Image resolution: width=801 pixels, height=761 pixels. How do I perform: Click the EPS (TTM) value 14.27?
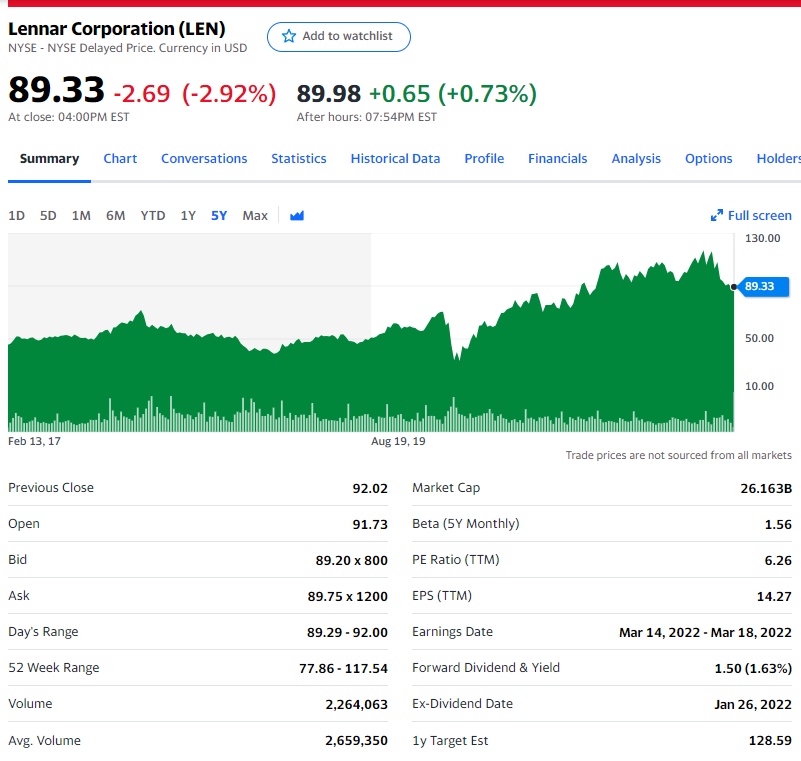click(x=774, y=597)
